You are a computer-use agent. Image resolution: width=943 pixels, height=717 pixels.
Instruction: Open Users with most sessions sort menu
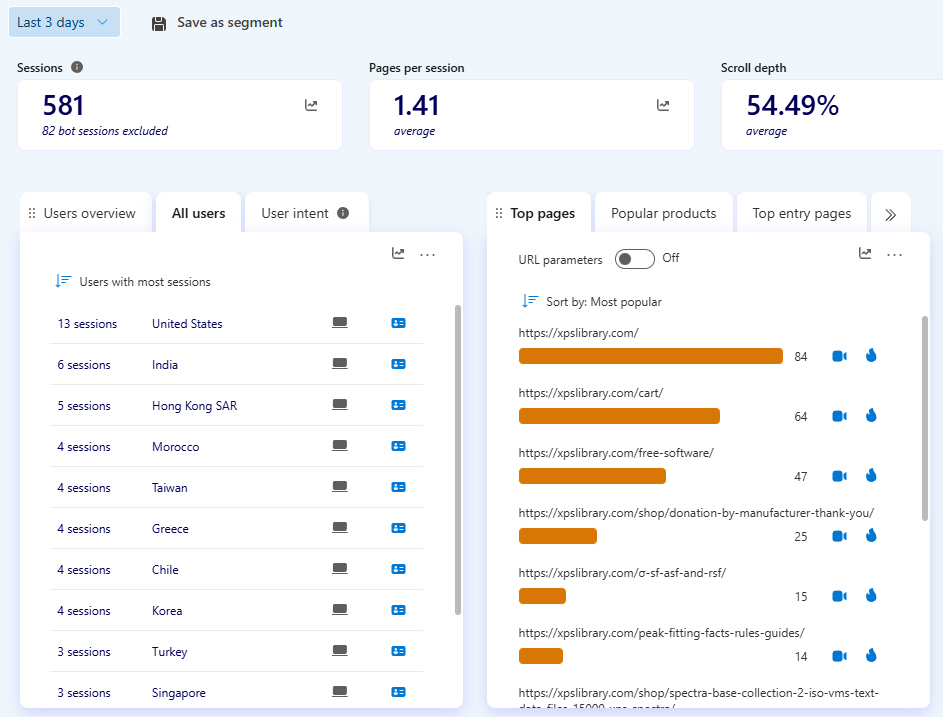[134, 282]
